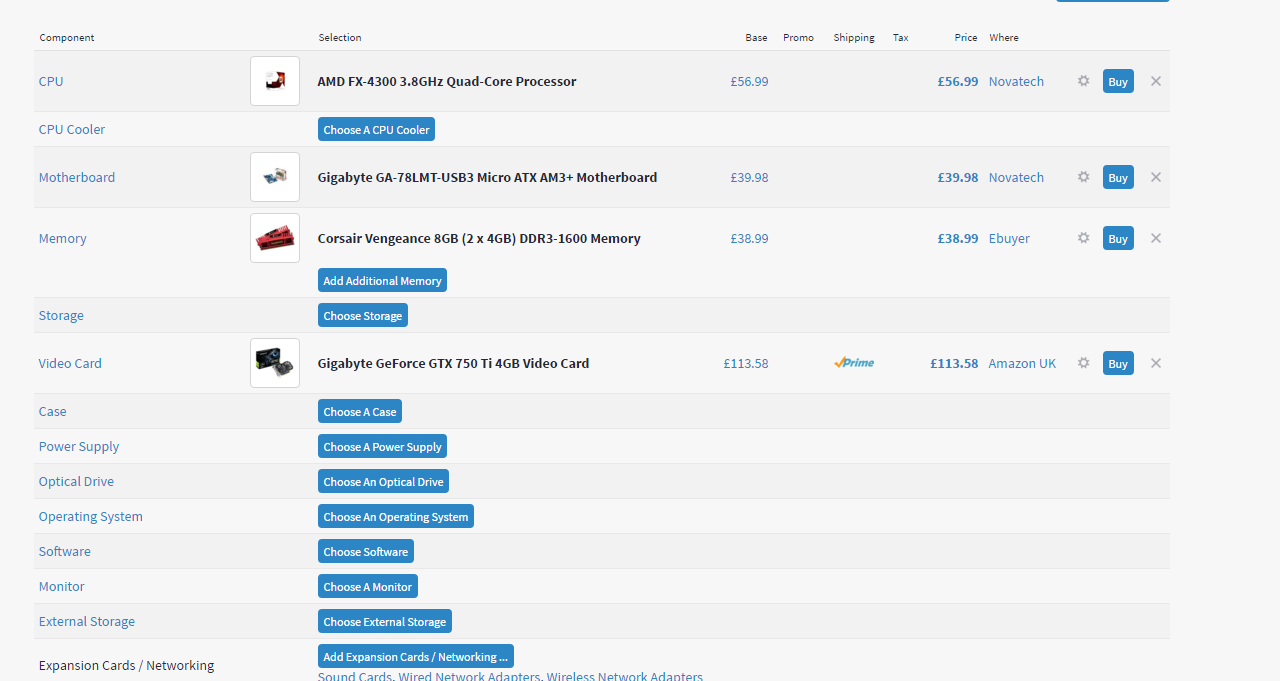Click Choose A Power Supply button
This screenshot has width=1280, height=681.
382,447
